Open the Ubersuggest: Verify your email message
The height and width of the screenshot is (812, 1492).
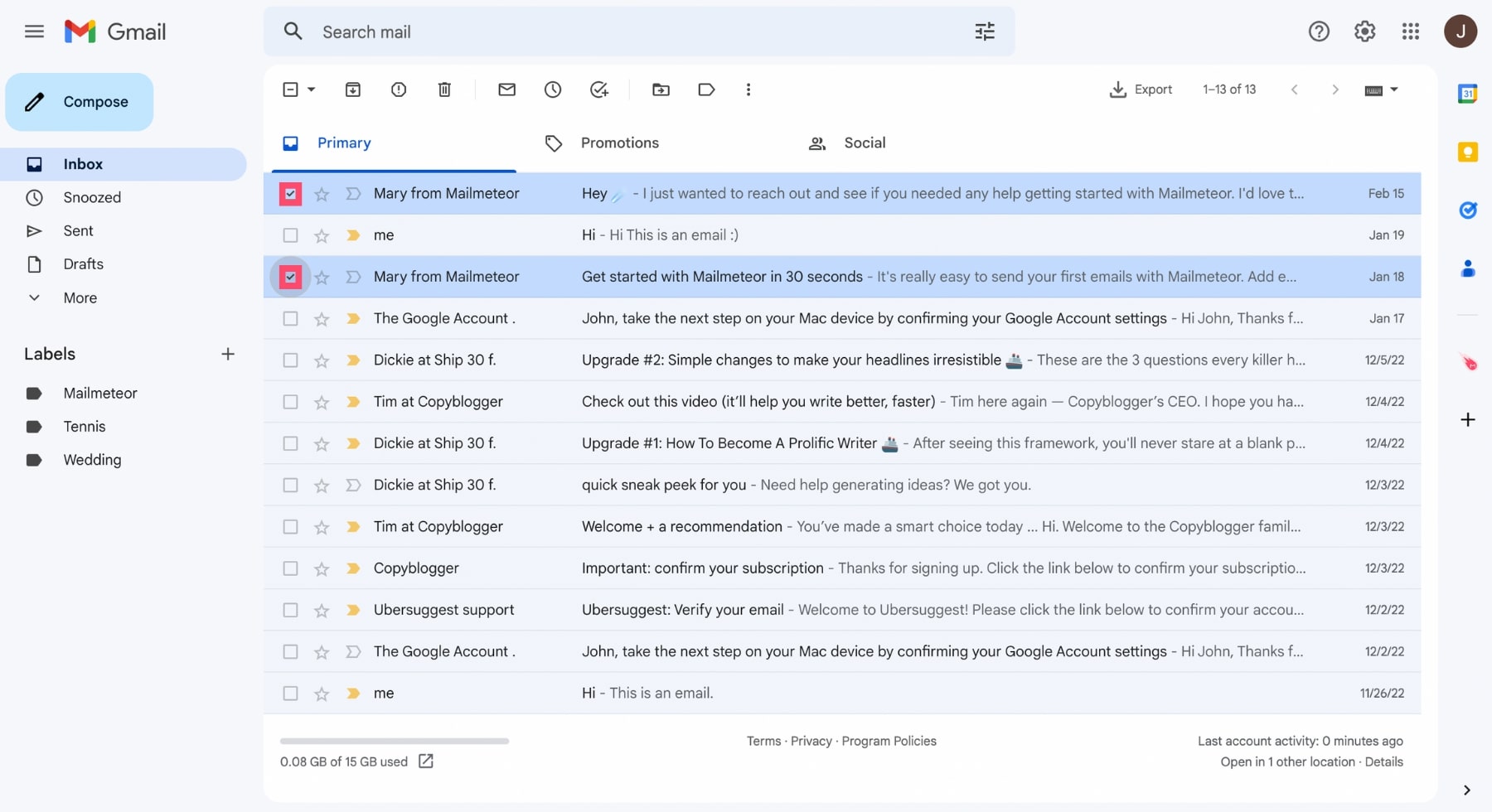[842, 610]
